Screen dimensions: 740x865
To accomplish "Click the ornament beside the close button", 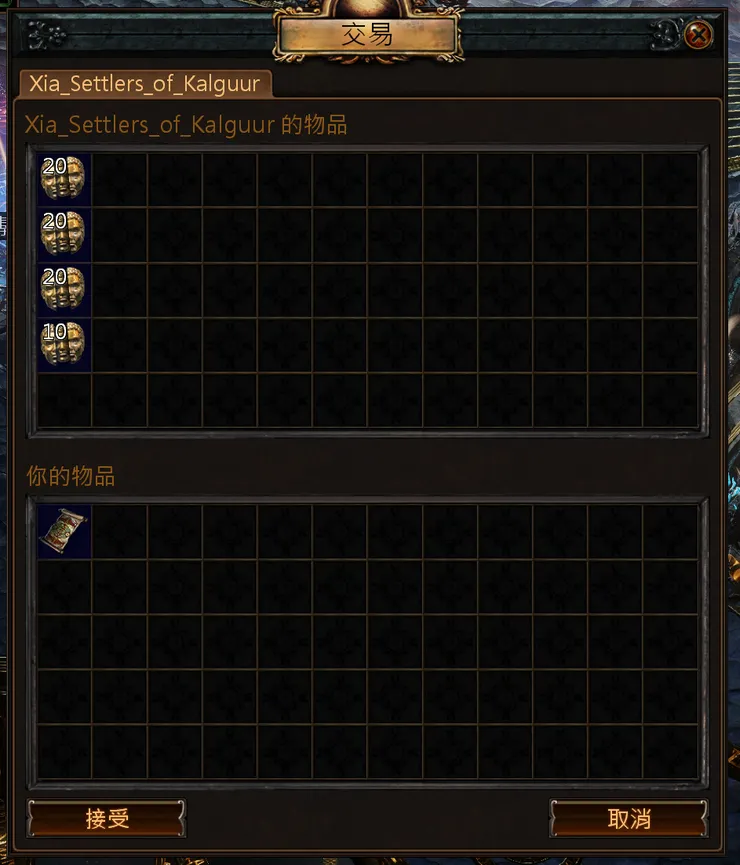I will point(666,35).
